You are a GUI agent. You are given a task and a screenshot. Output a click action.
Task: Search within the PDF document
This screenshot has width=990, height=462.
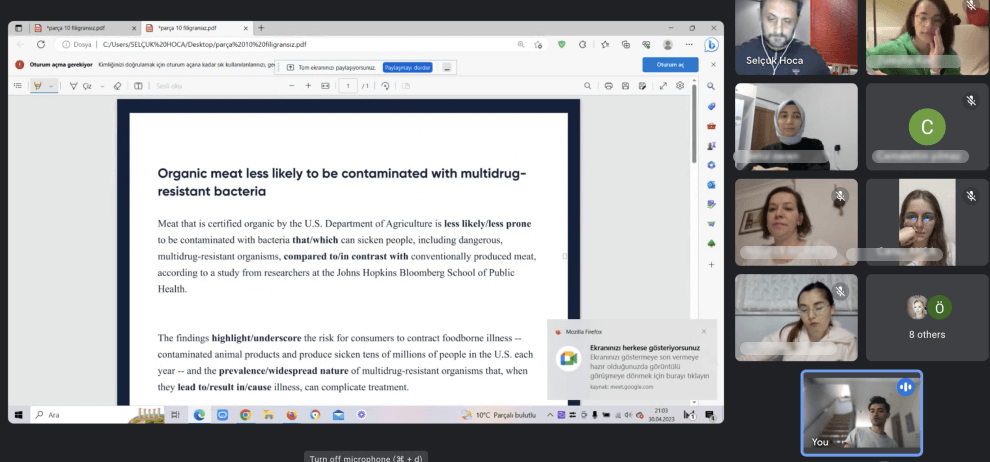[x=588, y=86]
